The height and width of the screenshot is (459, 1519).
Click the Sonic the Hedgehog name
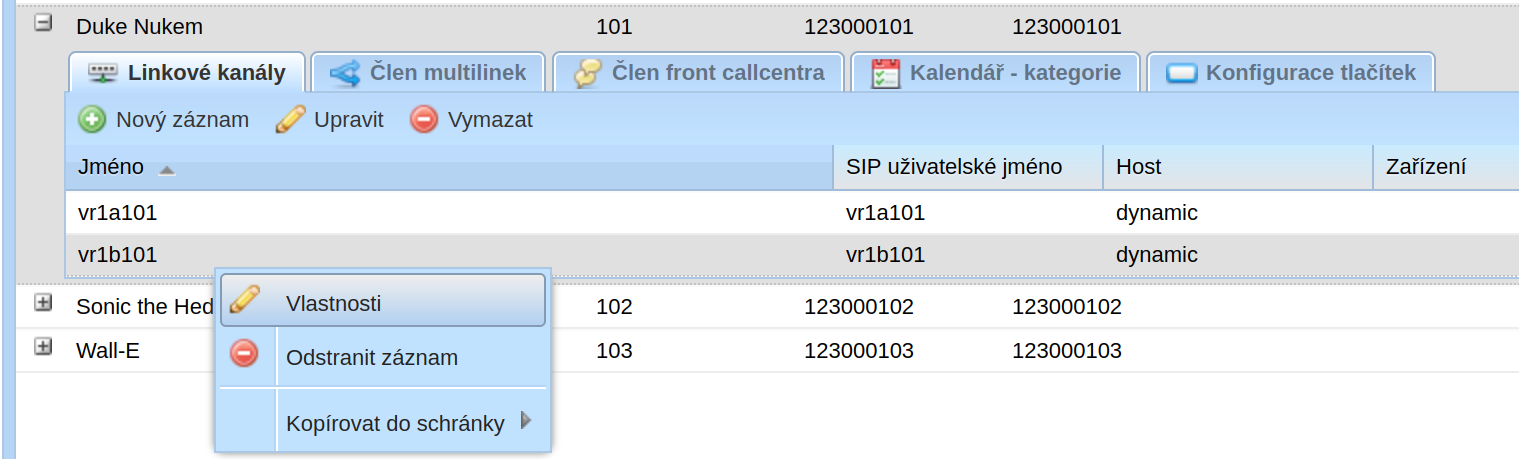click(x=145, y=306)
